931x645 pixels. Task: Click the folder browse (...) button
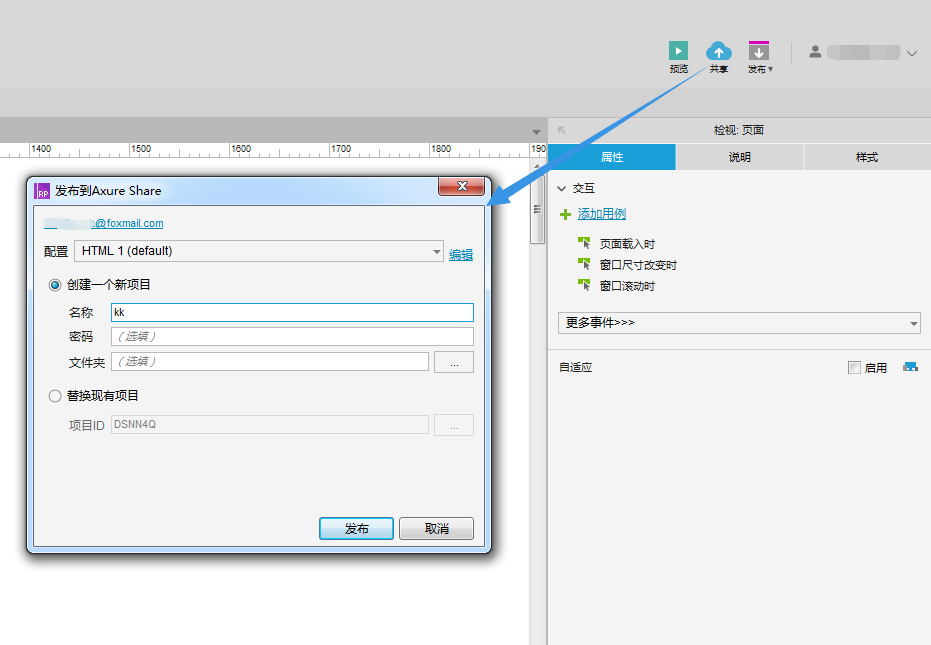point(454,362)
